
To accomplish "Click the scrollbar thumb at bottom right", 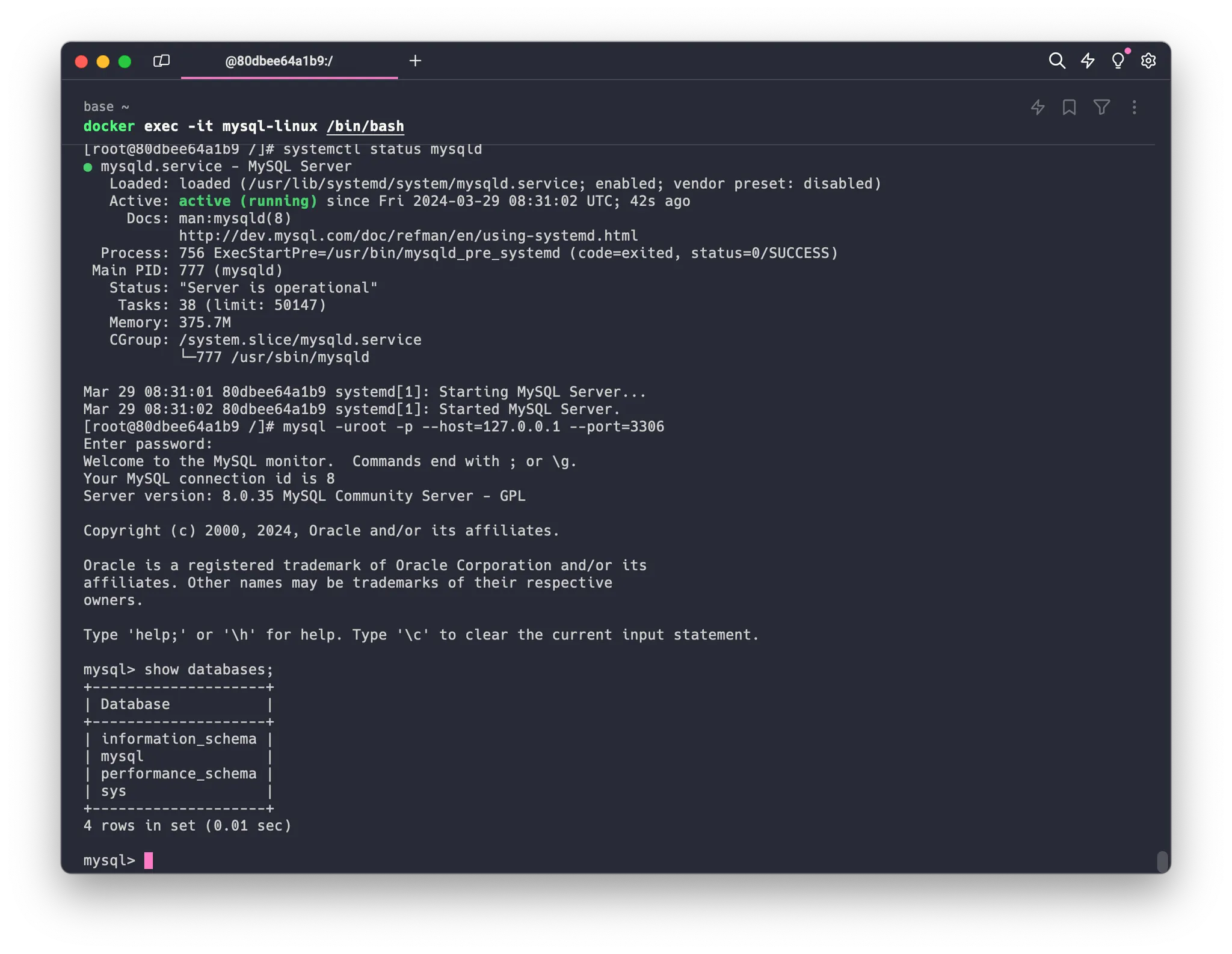I will pyautogui.click(x=1162, y=861).
